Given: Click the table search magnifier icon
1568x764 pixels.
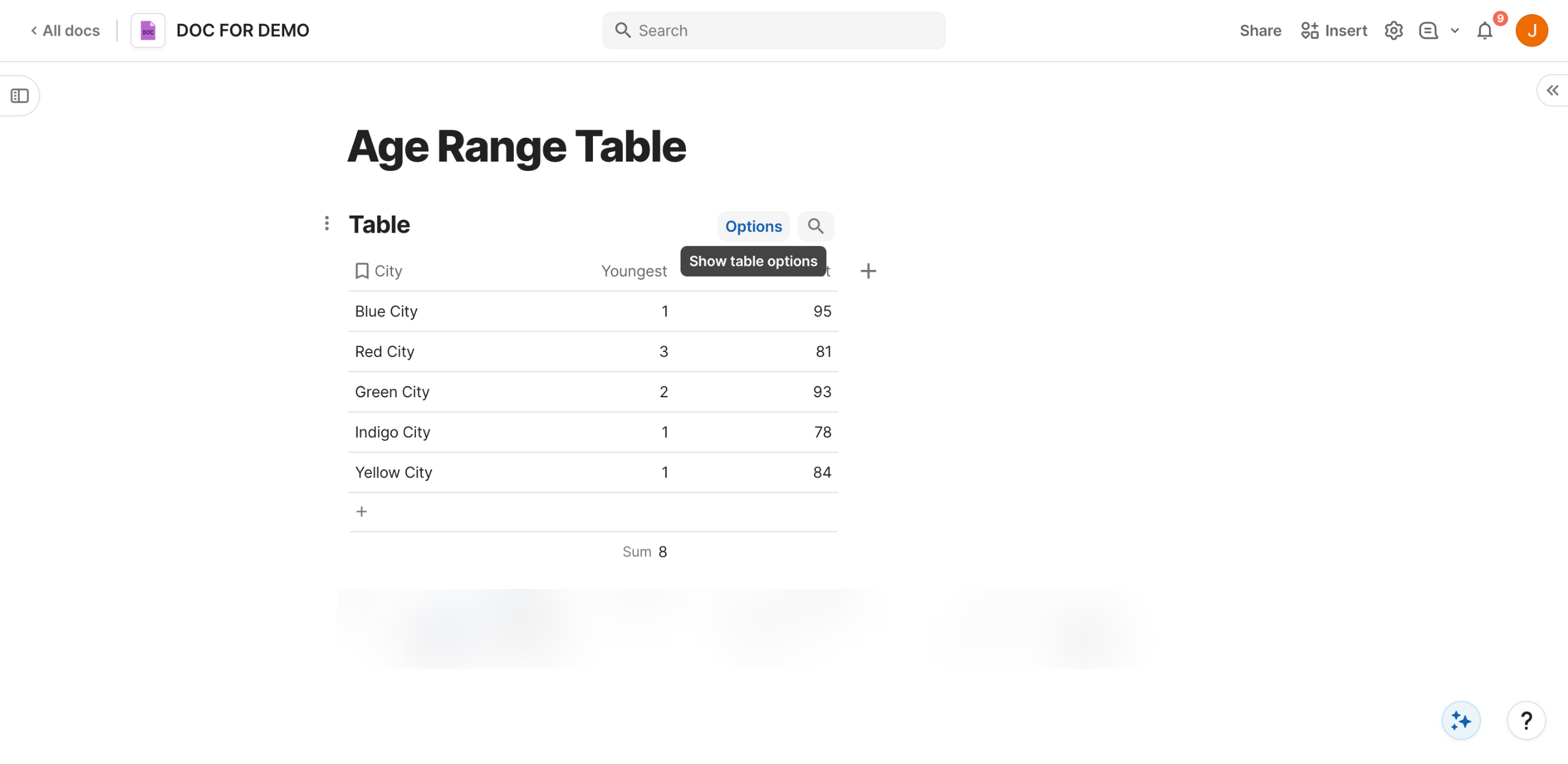Looking at the screenshot, I should pos(815,227).
